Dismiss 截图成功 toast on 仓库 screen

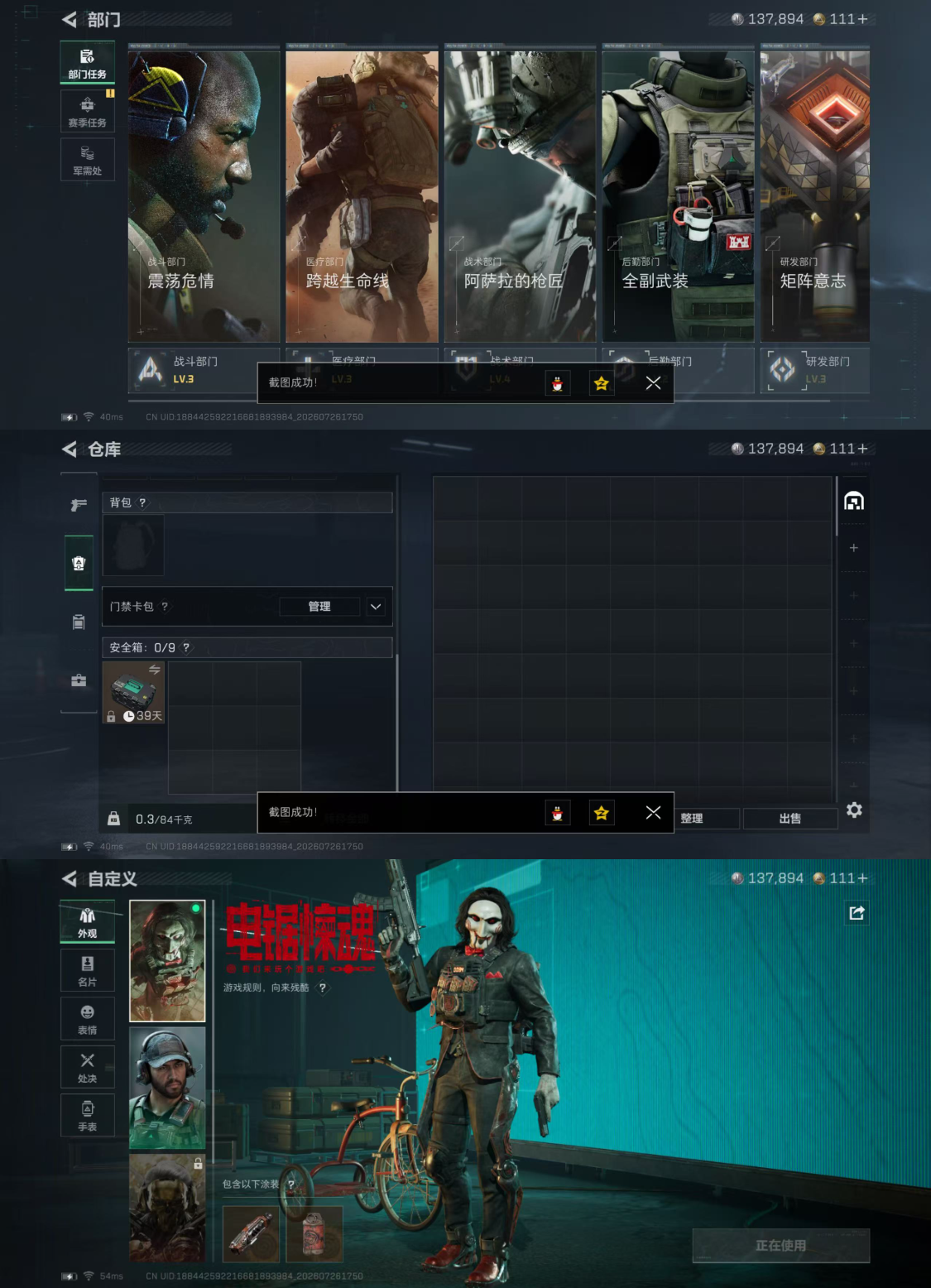tap(653, 813)
